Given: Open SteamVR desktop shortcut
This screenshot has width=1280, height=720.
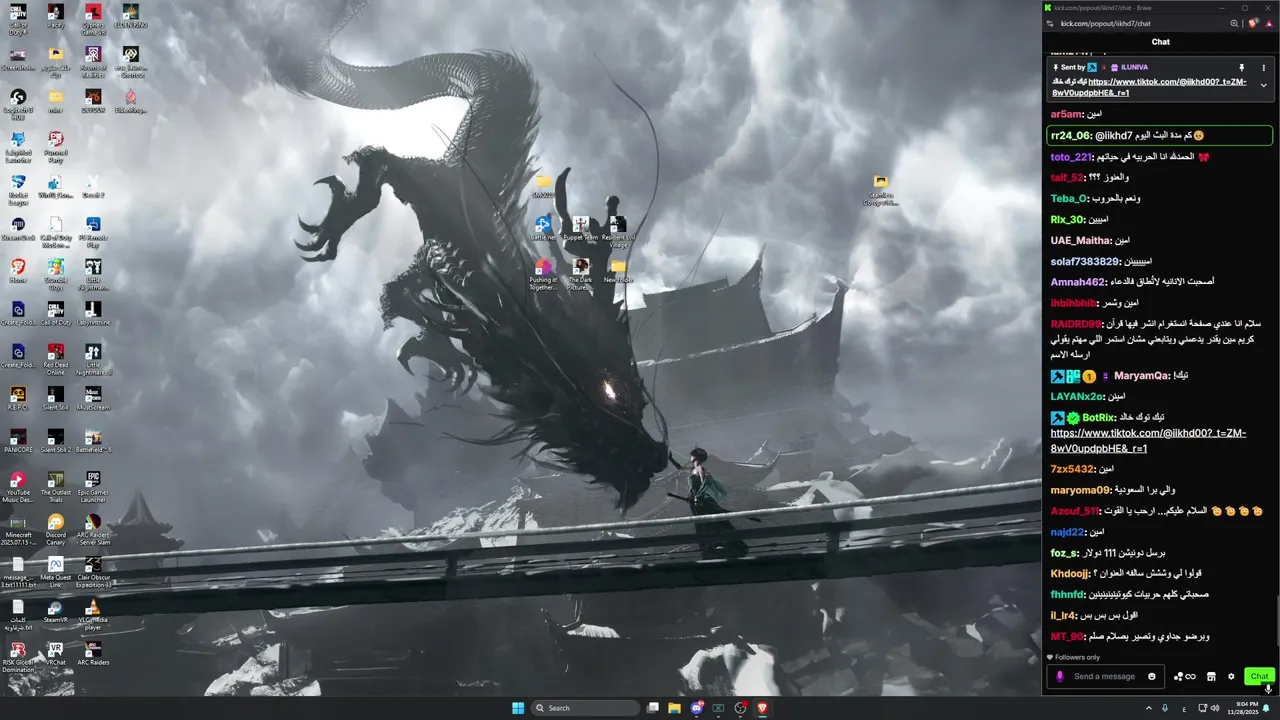Looking at the screenshot, I should coord(56,611).
